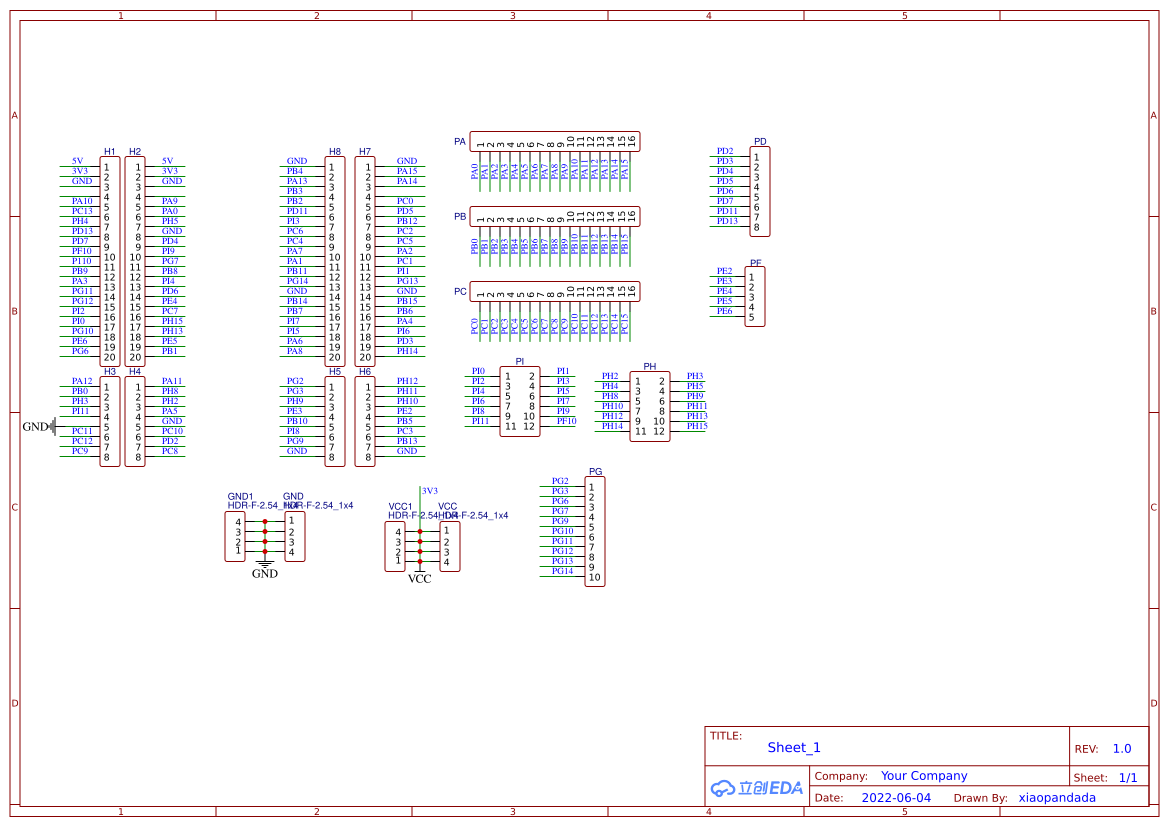This screenshot has width=1169, height=827.
Task: Click the PG 10-pin header designator
Action: [595, 472]
